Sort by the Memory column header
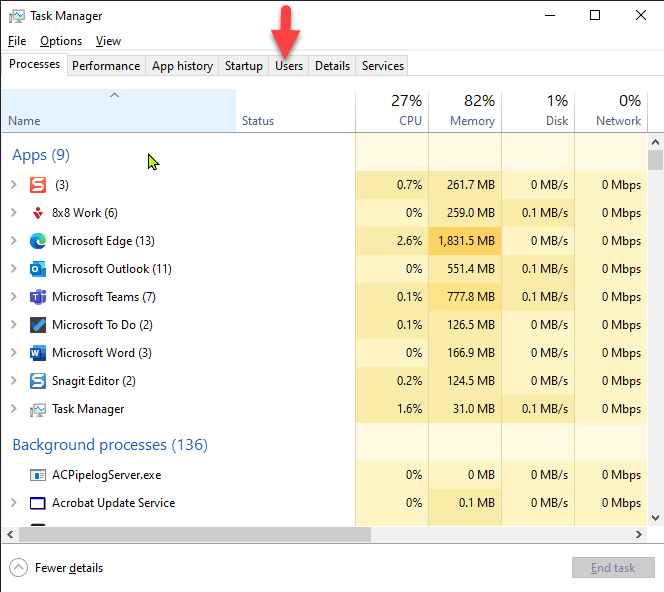The height and width of the screenshot is (592, 664). [465, 111]
